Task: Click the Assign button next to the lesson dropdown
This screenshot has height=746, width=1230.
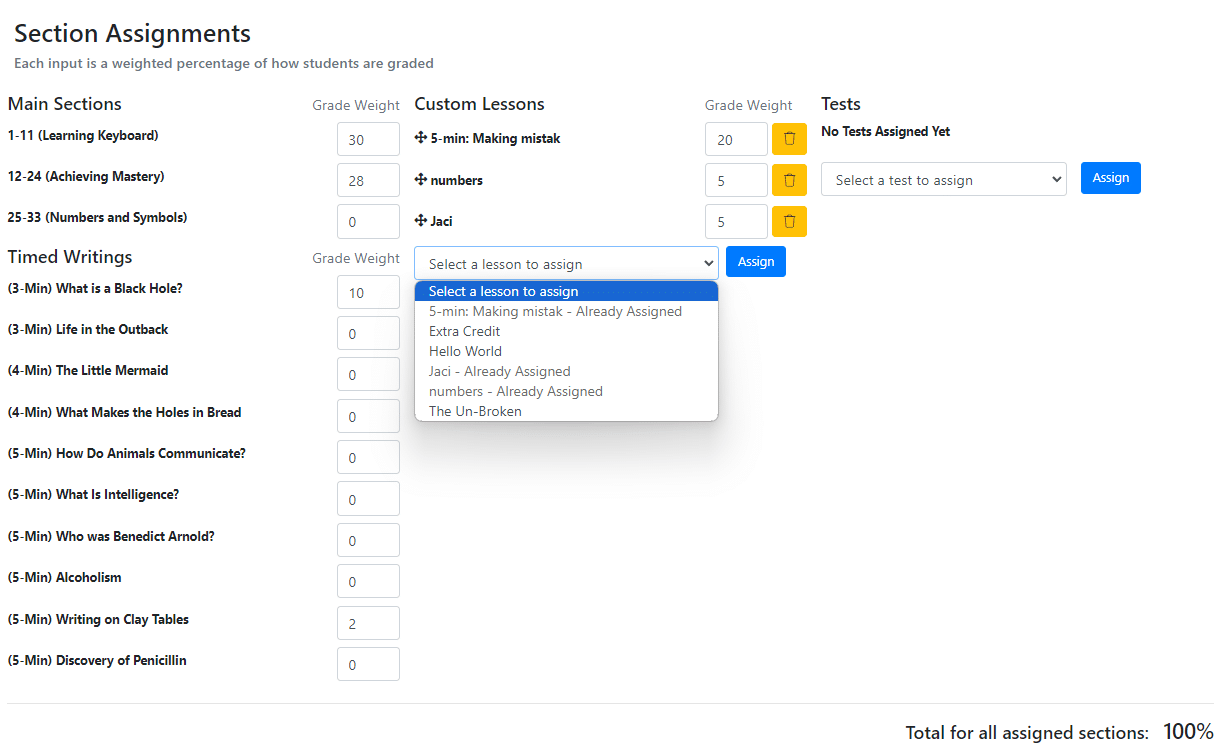Action: 755,261
